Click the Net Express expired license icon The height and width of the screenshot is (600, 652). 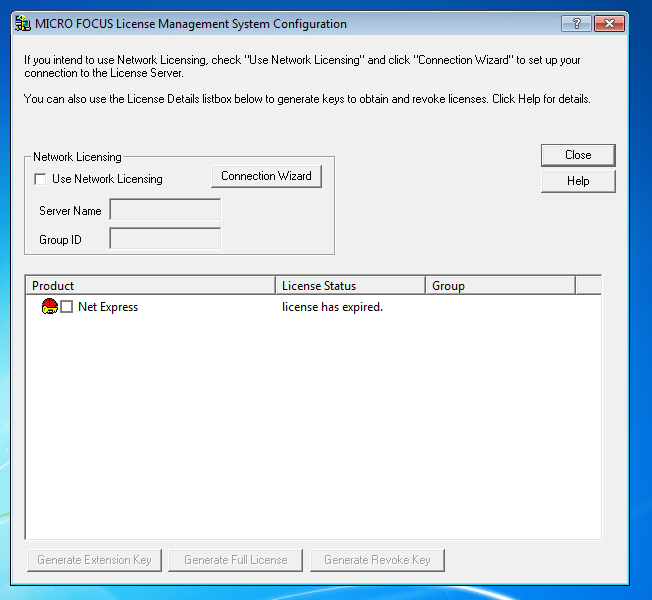coord(49,307)
